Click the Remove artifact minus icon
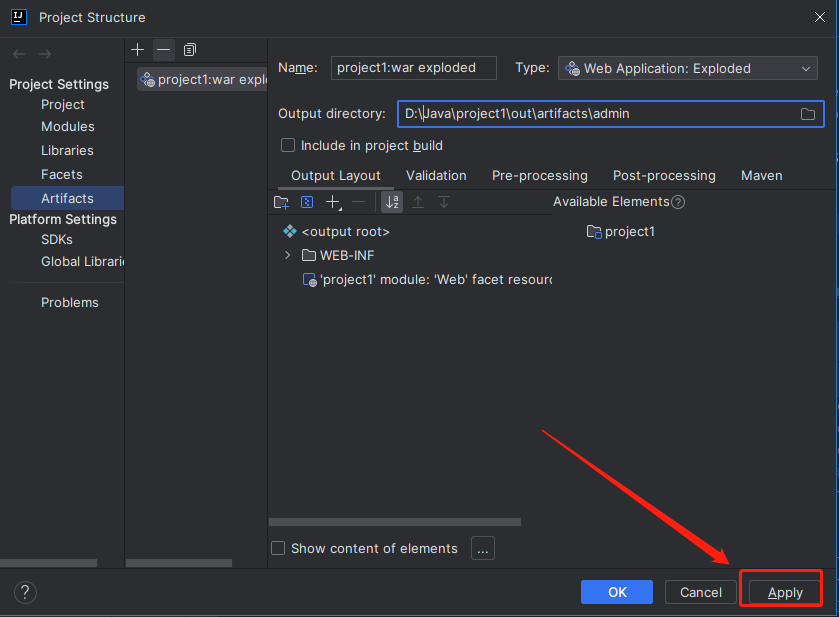 tap(164, 49)
